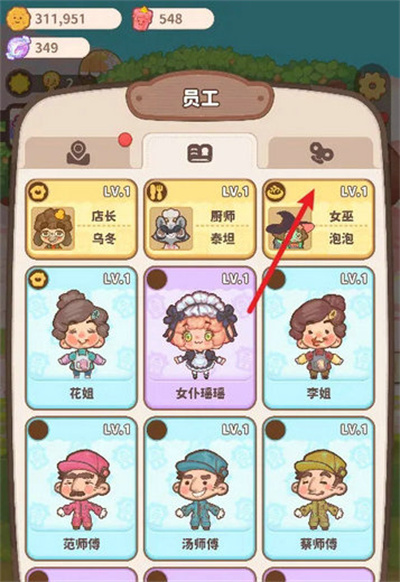Open the location pin tab
The width and height of the screenshot is (400, 582).
pos(78,153)
